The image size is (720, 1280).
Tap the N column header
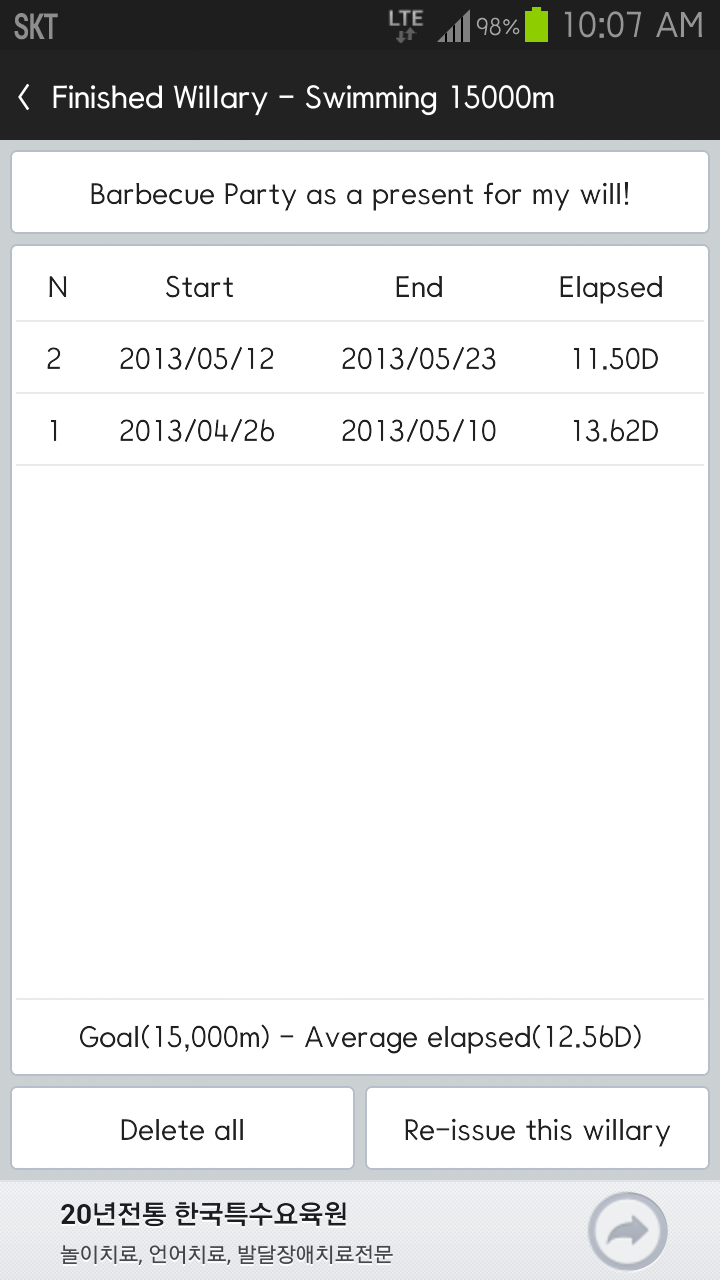[57, 287]
